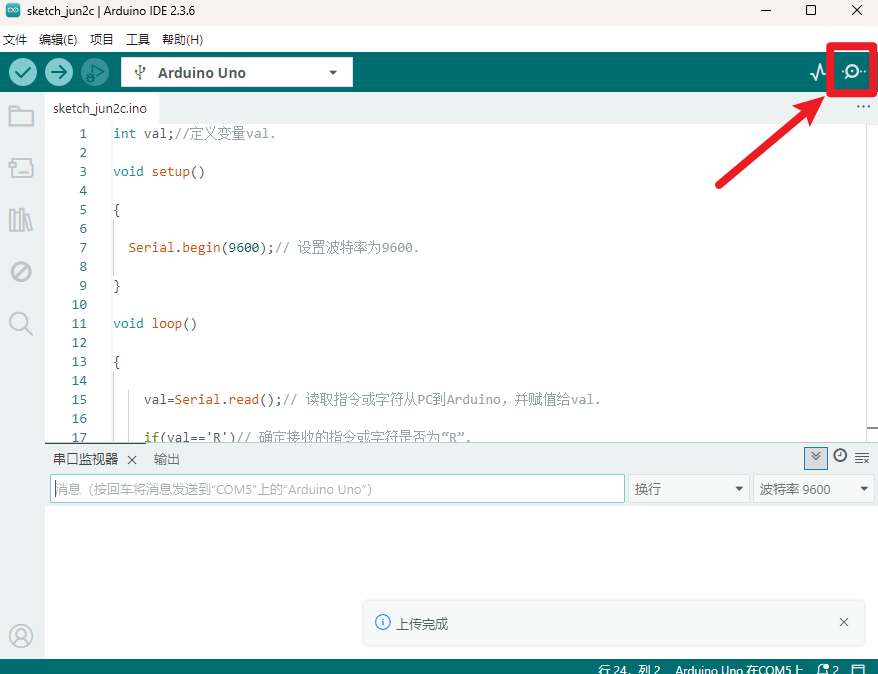
Task: Click the val=Serial.read() code line
Action: (372, 399)
